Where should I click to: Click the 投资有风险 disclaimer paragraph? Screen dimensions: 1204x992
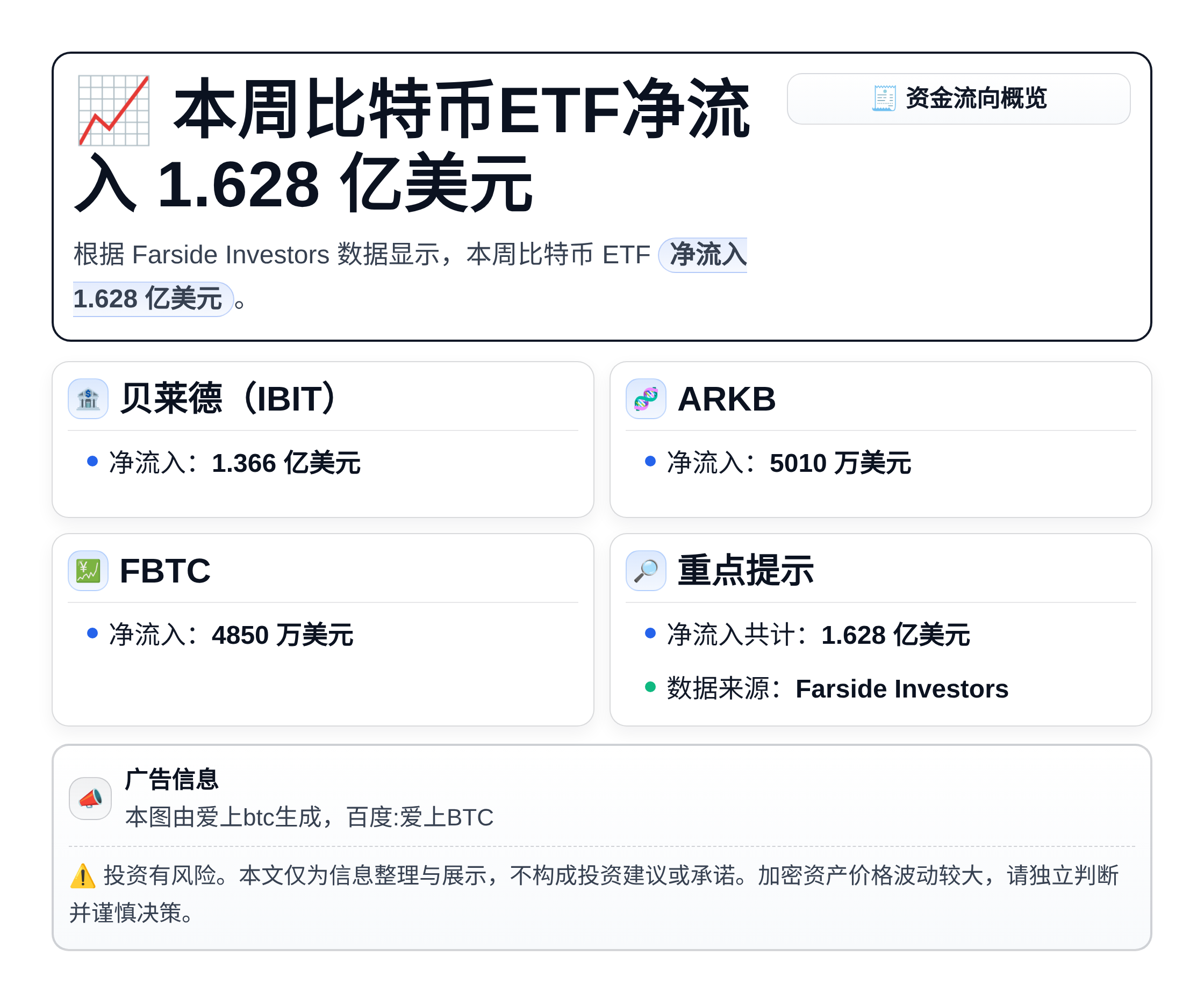594,894
